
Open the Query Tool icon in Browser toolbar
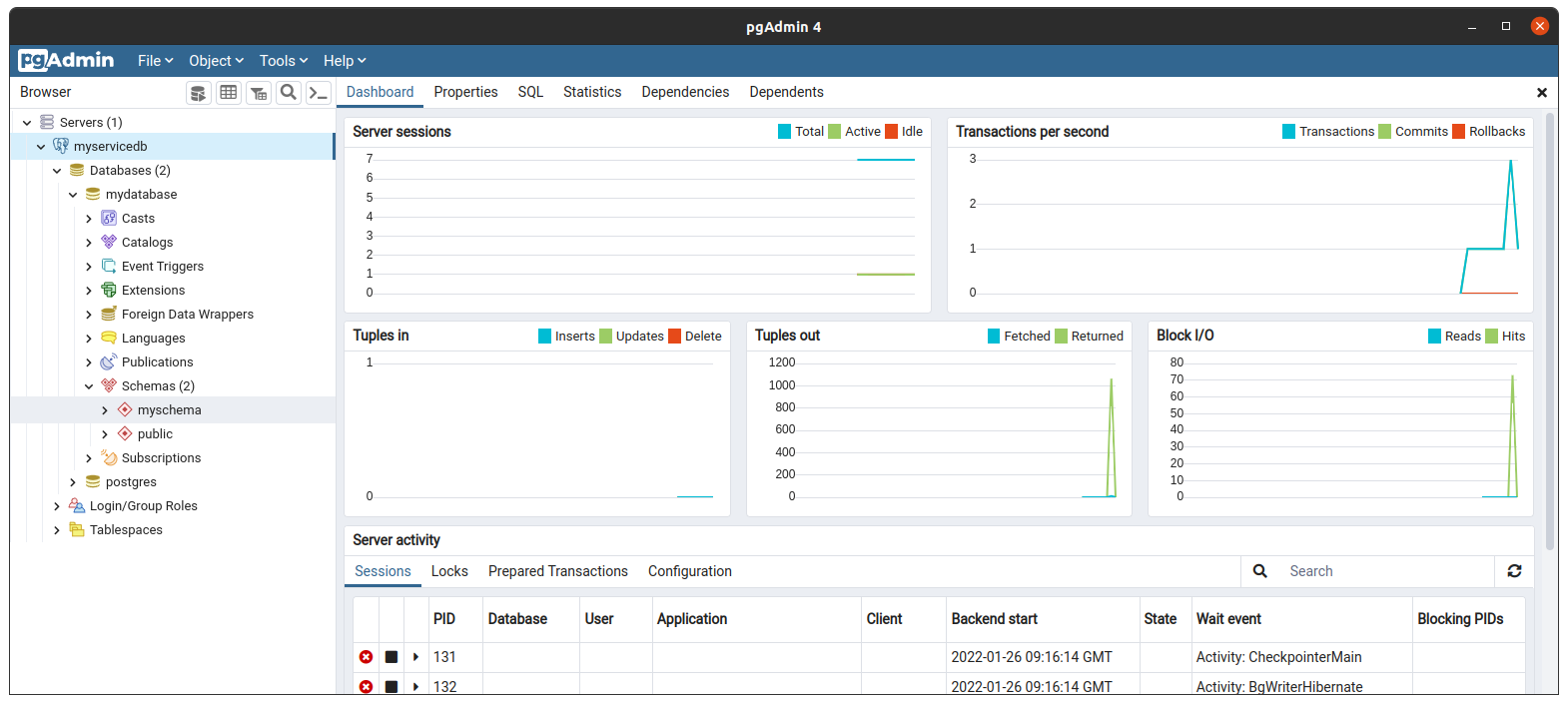point(199,93)
